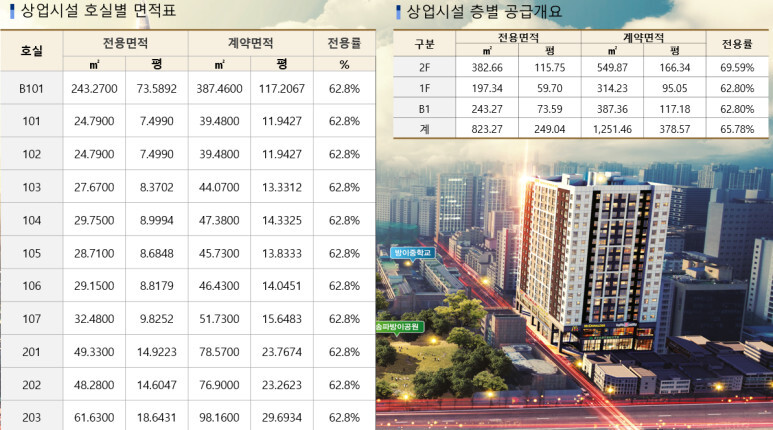The height and width of the screenshot is (430, 773).
Task: Click the value 76.9000 in row 202
Action: coord(219,385)
